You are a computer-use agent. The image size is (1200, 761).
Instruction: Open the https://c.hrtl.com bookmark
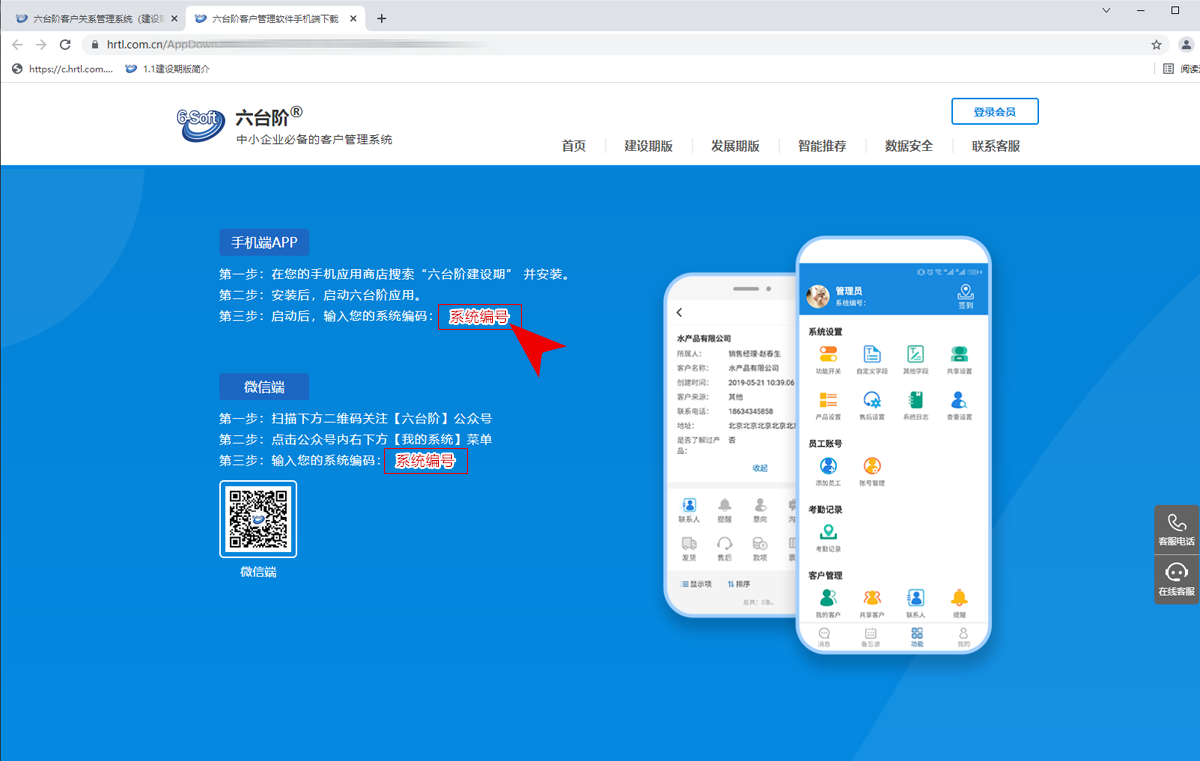[x=62, y=69]
